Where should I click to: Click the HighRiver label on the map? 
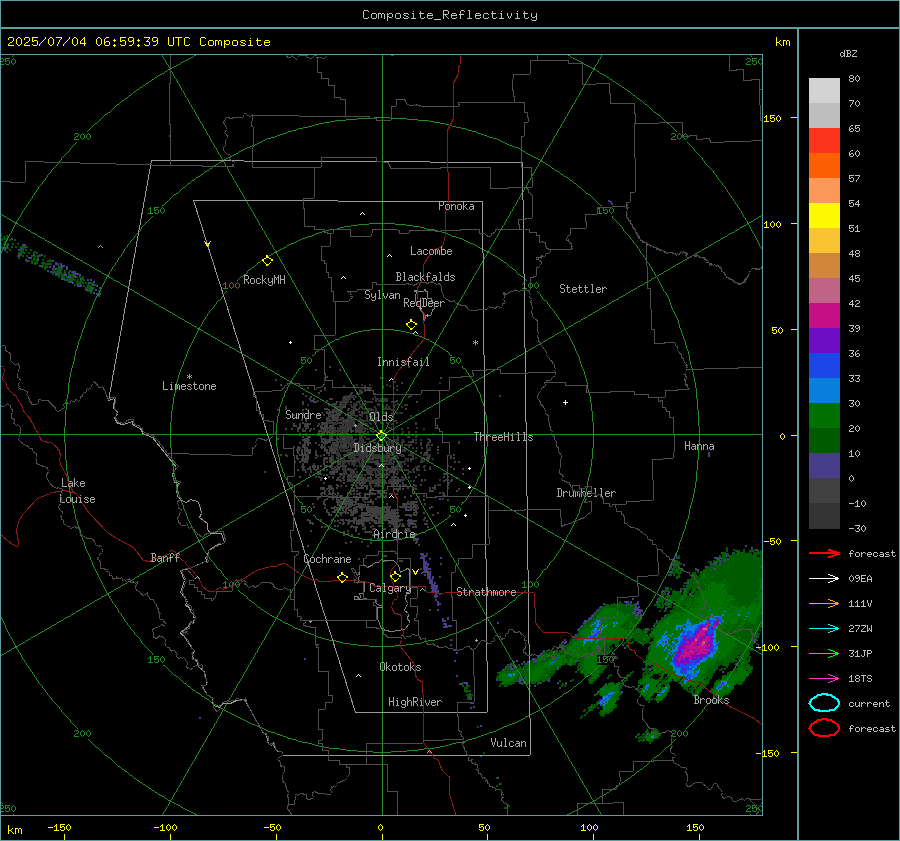[415, 702]
